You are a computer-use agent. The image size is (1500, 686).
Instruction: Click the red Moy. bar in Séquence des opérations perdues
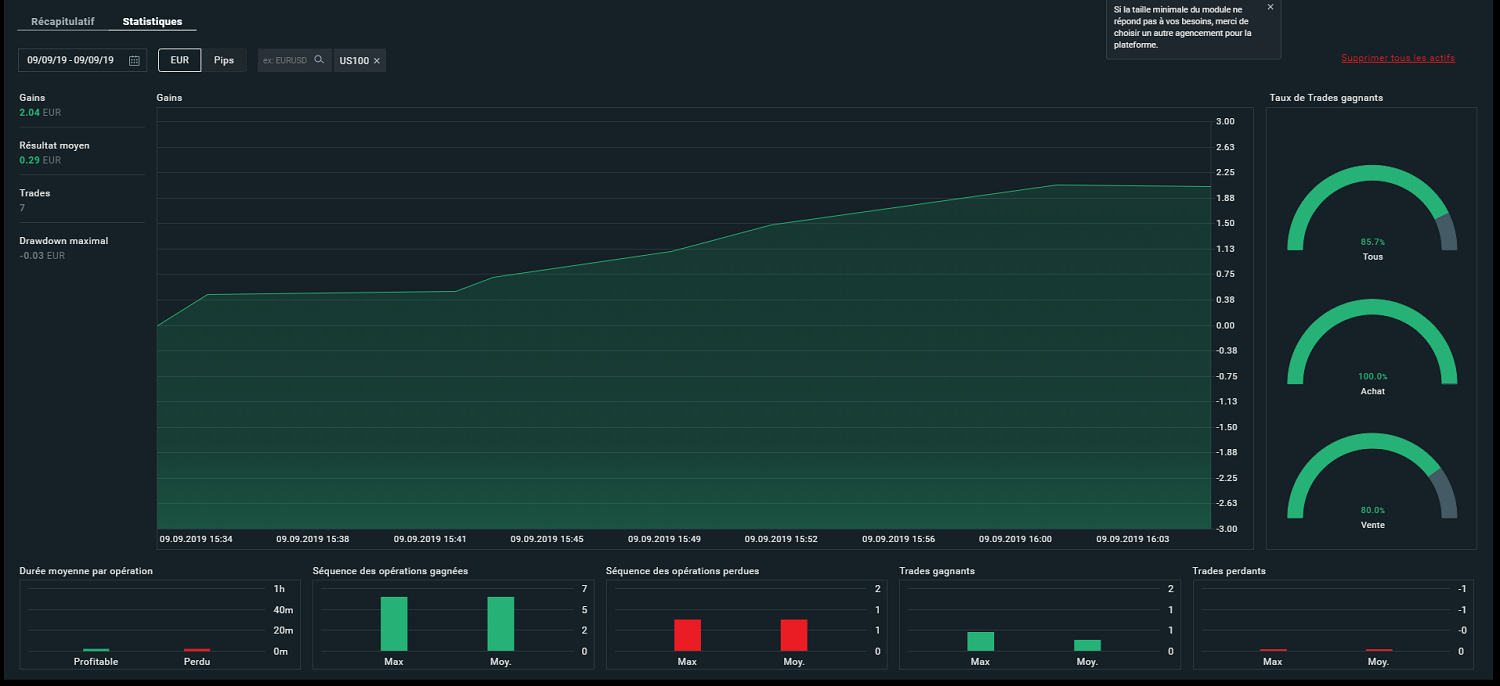coord(794,636)
